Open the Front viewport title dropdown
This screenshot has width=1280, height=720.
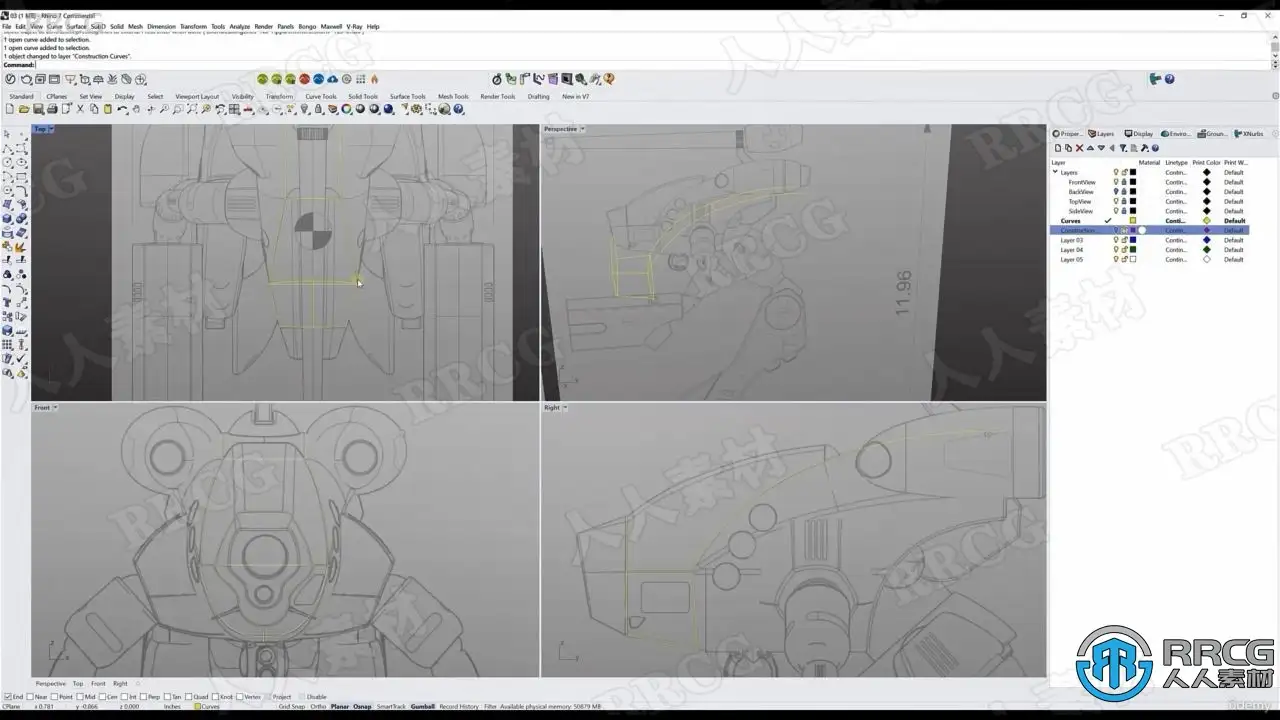click(55, 408)
